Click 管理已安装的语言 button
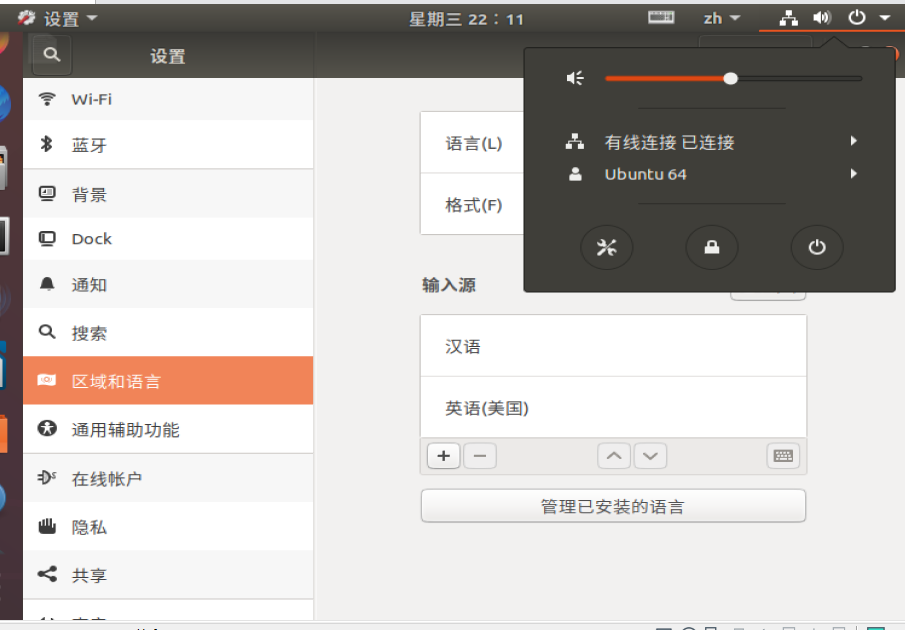905x630 pixels. [x=613, y=506]
